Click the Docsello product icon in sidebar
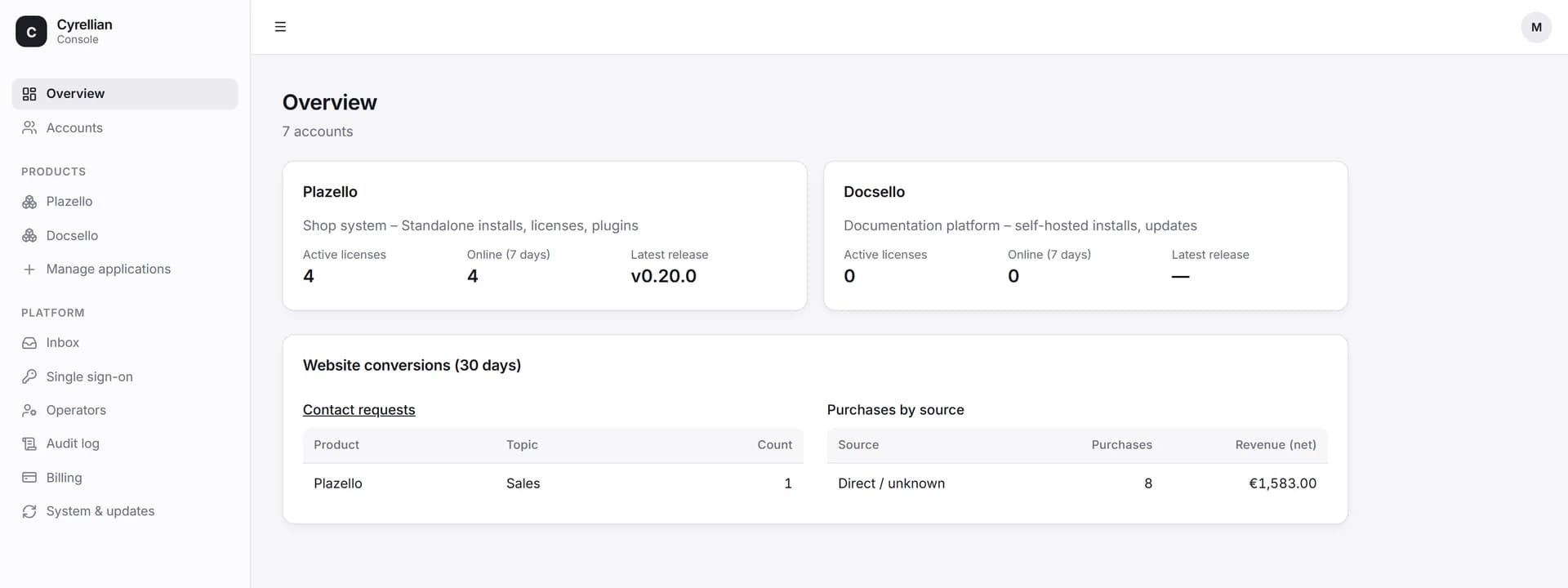Image resolution: width=1568 pixels, height=588 pixels. coord(29,236)
